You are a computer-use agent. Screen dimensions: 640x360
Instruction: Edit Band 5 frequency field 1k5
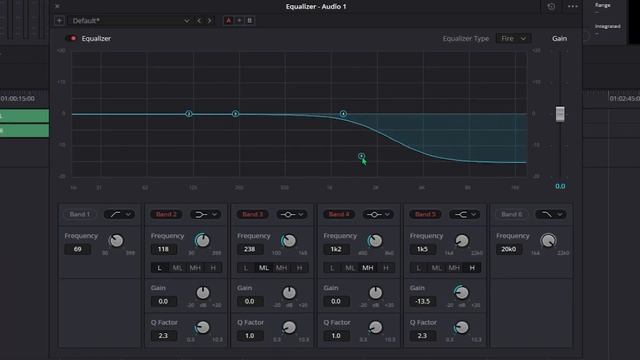423,249
